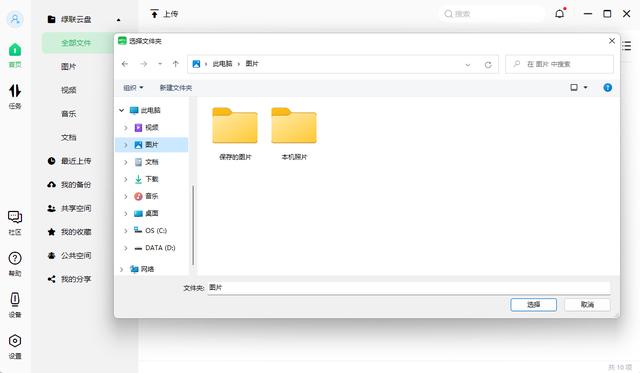The image size is (640, 373).
Task: Open the 组织 dropdown menu
Action: (x=133, y=88)
